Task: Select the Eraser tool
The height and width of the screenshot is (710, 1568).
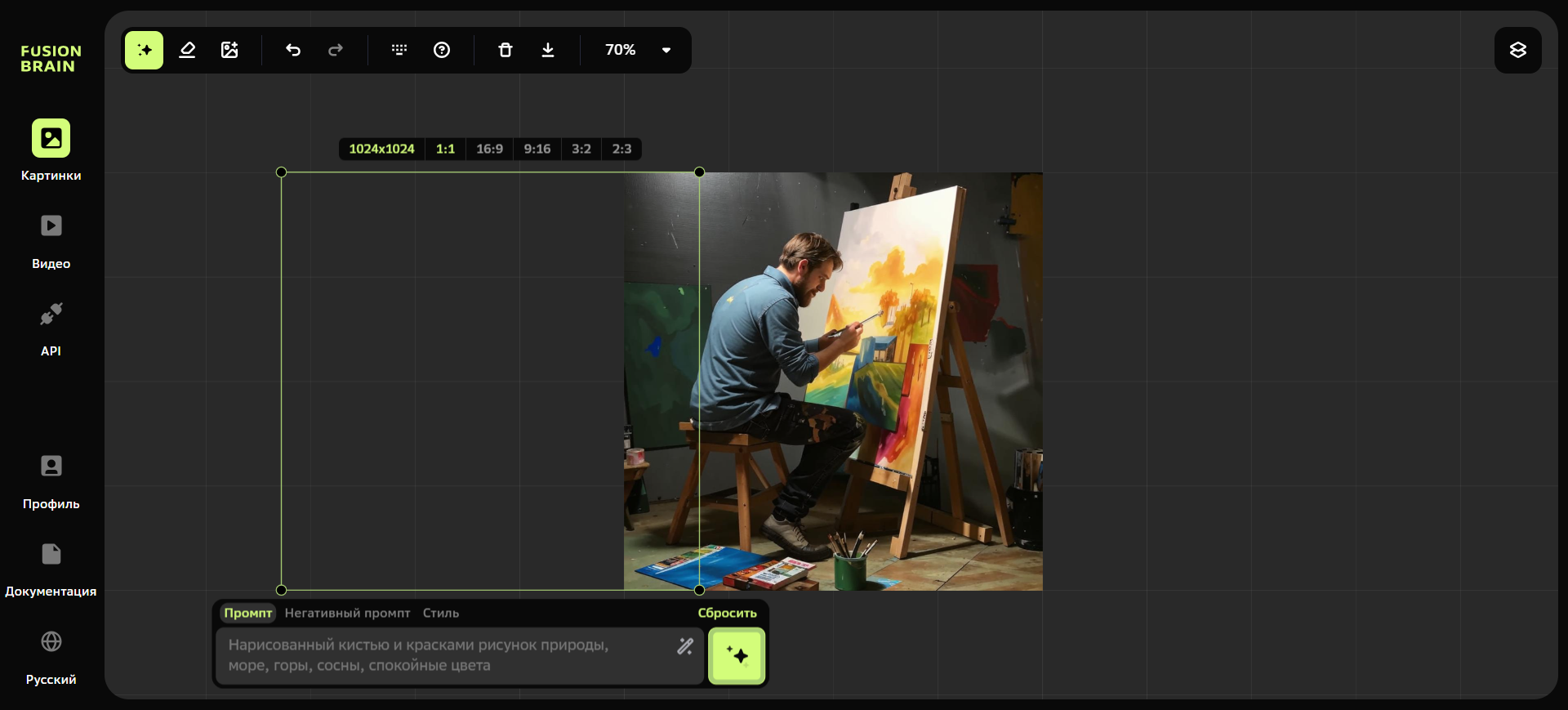Action: [187, 51]
